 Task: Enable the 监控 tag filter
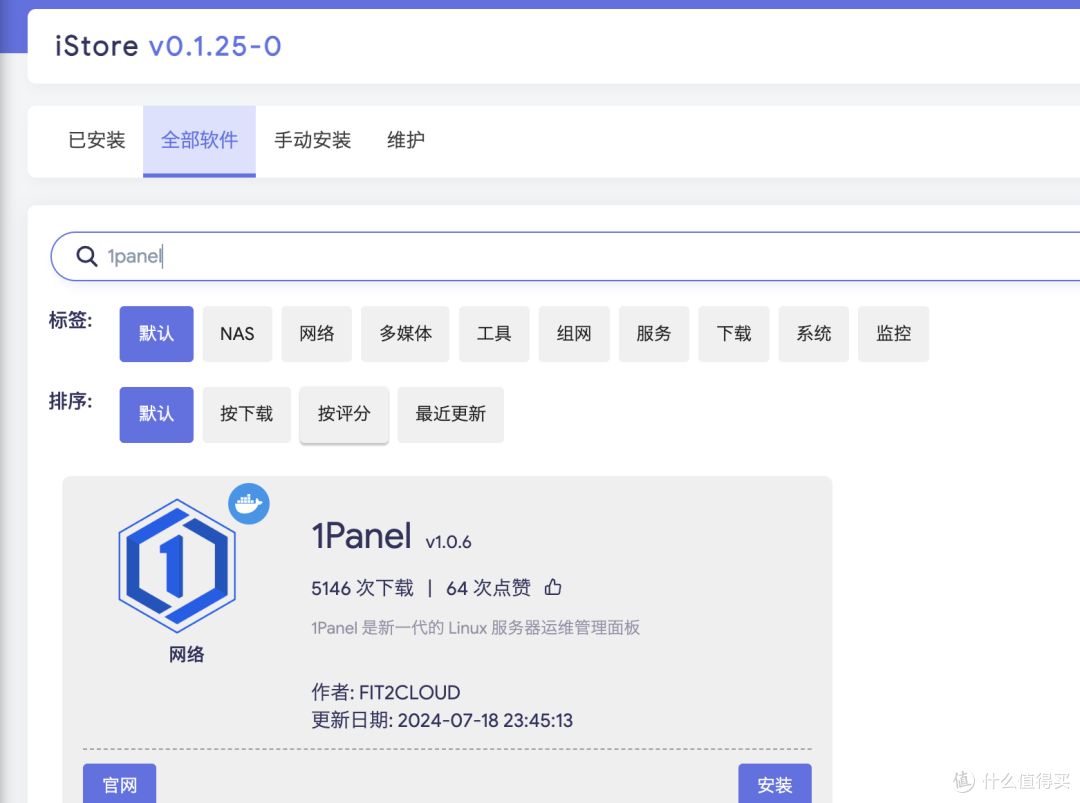pos(893,333)
